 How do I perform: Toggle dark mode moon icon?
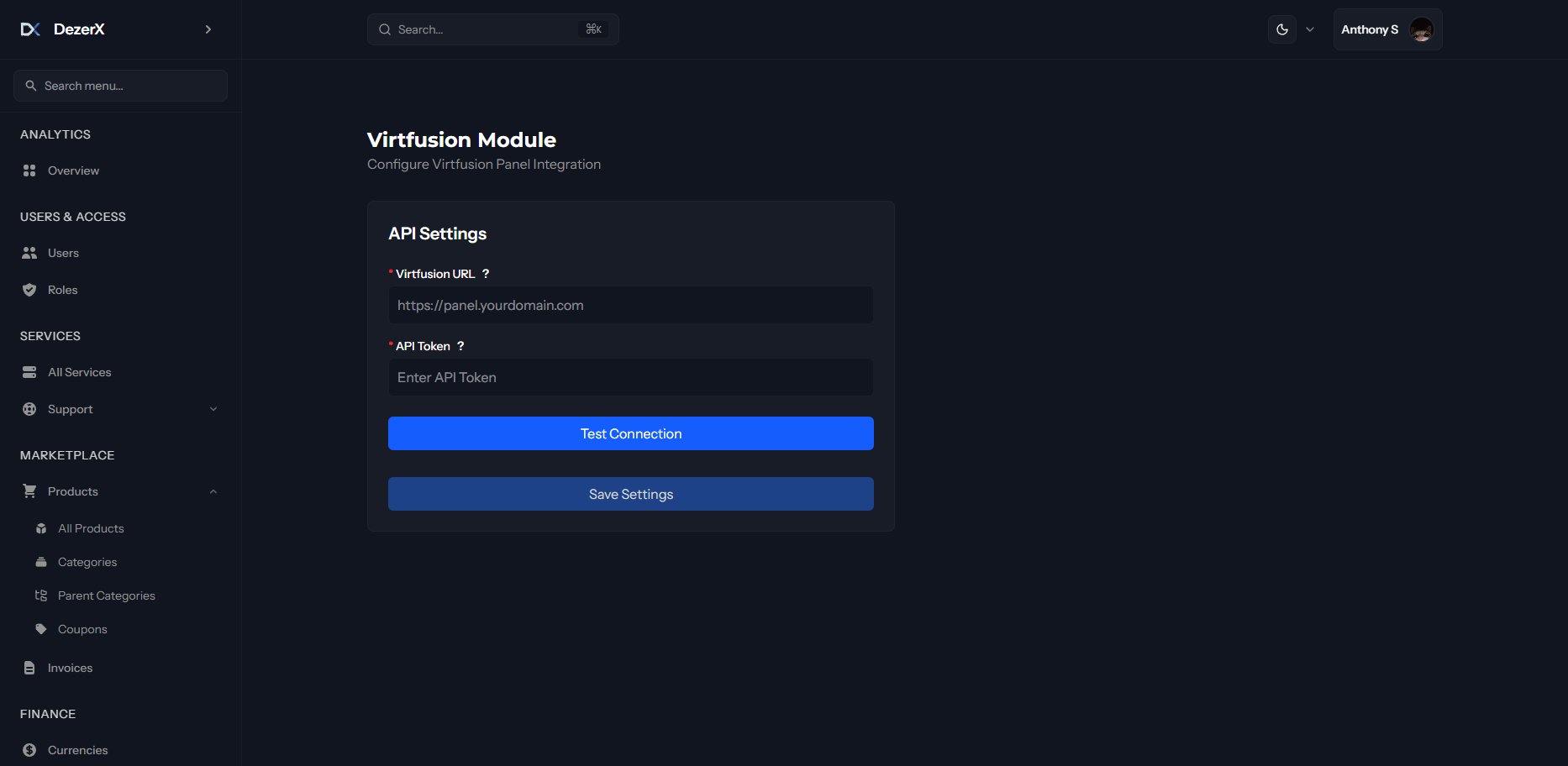(1282, 29)
